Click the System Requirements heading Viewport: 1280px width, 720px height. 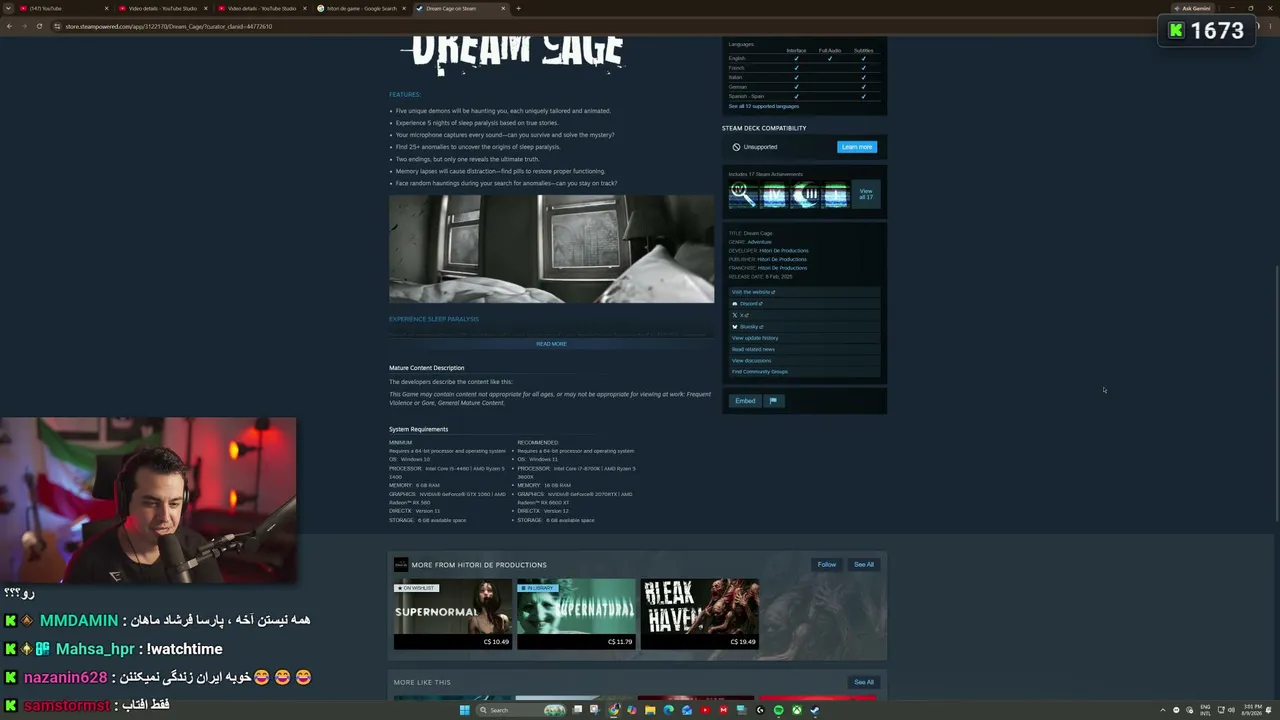coord(419,430)
